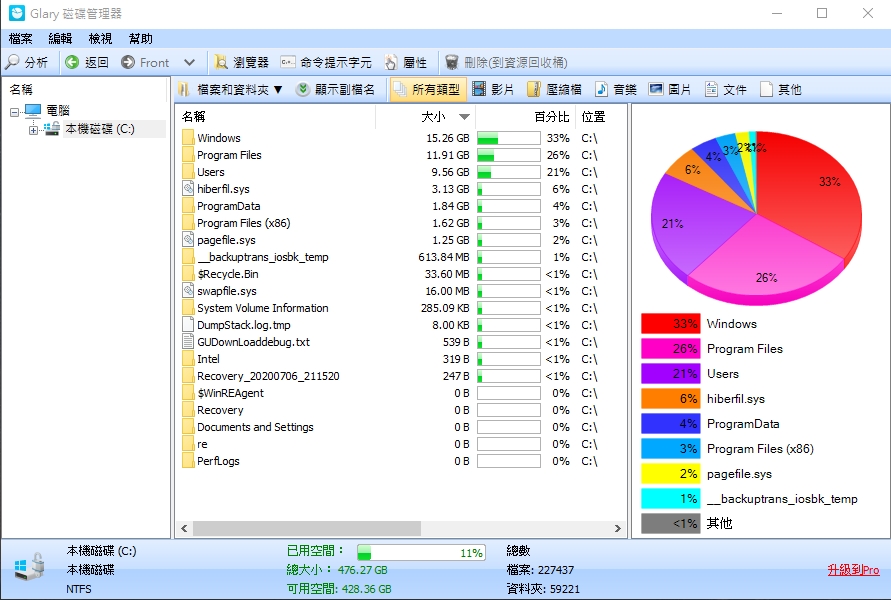Viewport: 891px width, 600px height.
Task: Click the hiberfil.sys file icon
Action: [x=188, y=189]
